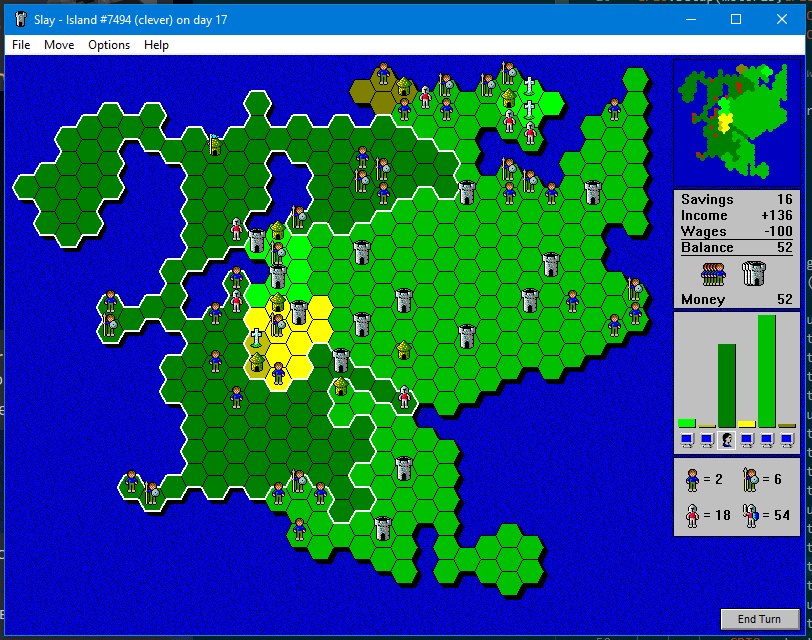Viewport: 812px width, 640px height.
Task: Maximize the Slay window
Action: click(736, 20)
